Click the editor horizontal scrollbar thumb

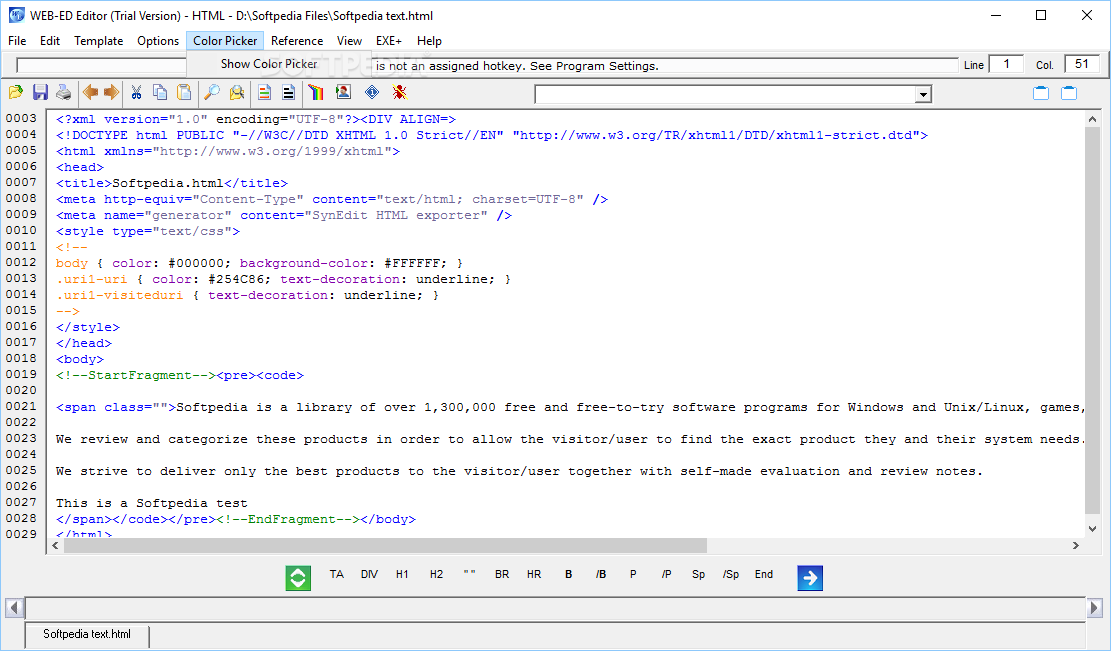pos(385,545)
